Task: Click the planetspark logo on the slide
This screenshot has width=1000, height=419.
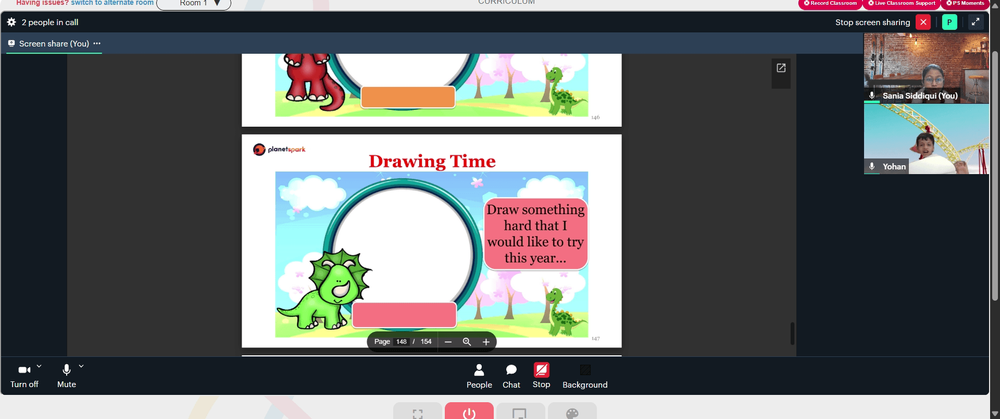Action: (x=279, y=149)
